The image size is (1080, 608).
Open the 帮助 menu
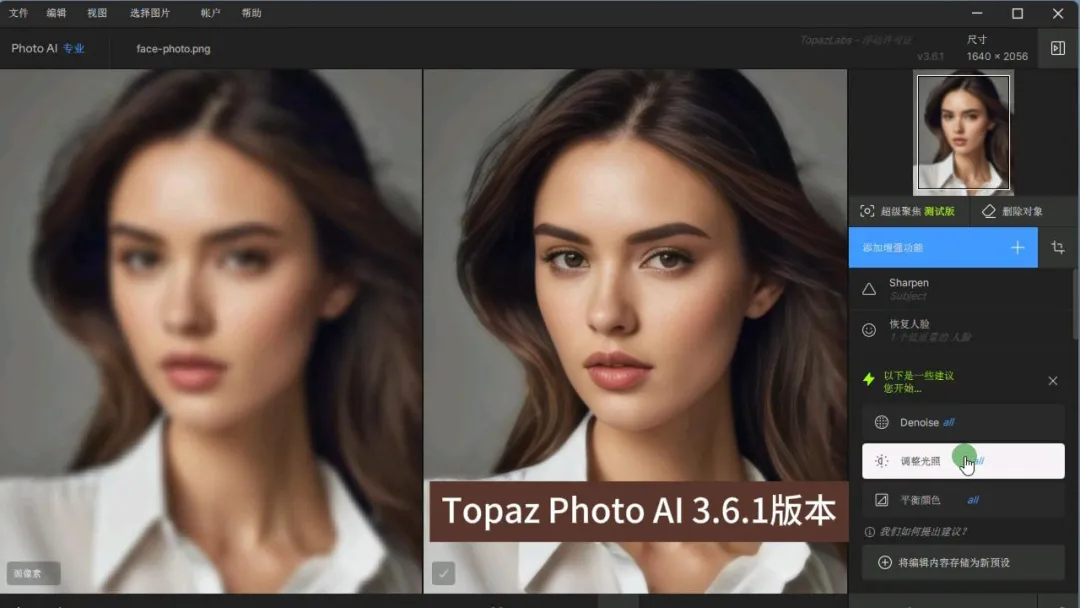tap(251, 13)
